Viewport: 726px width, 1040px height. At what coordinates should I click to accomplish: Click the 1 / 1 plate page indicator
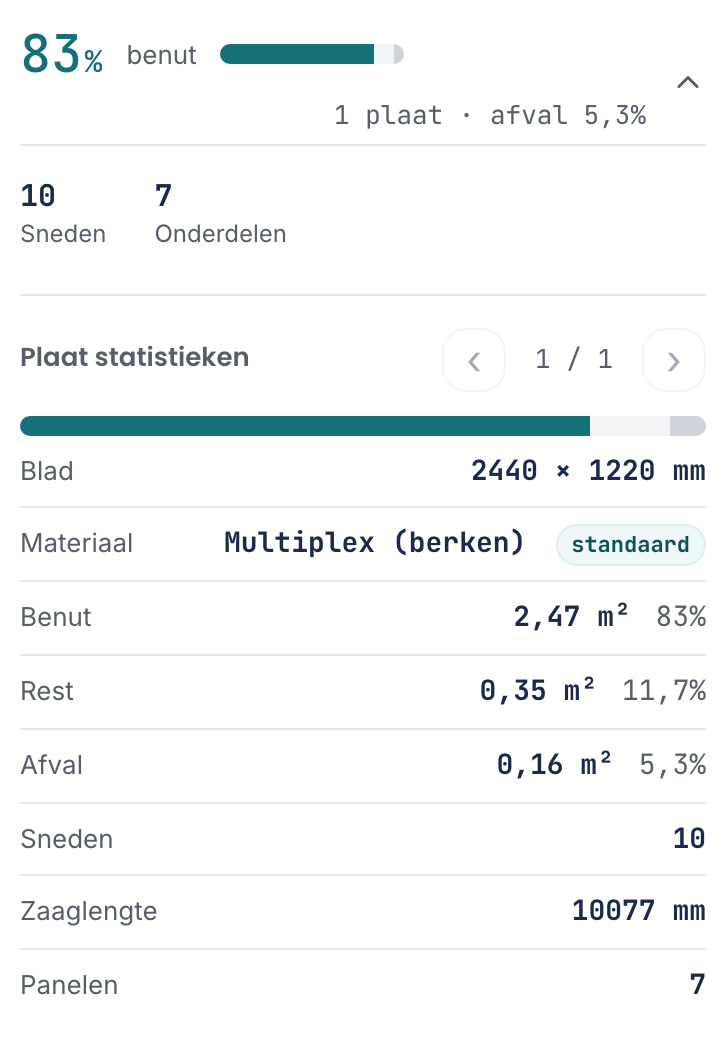click(x=574, y=359)
